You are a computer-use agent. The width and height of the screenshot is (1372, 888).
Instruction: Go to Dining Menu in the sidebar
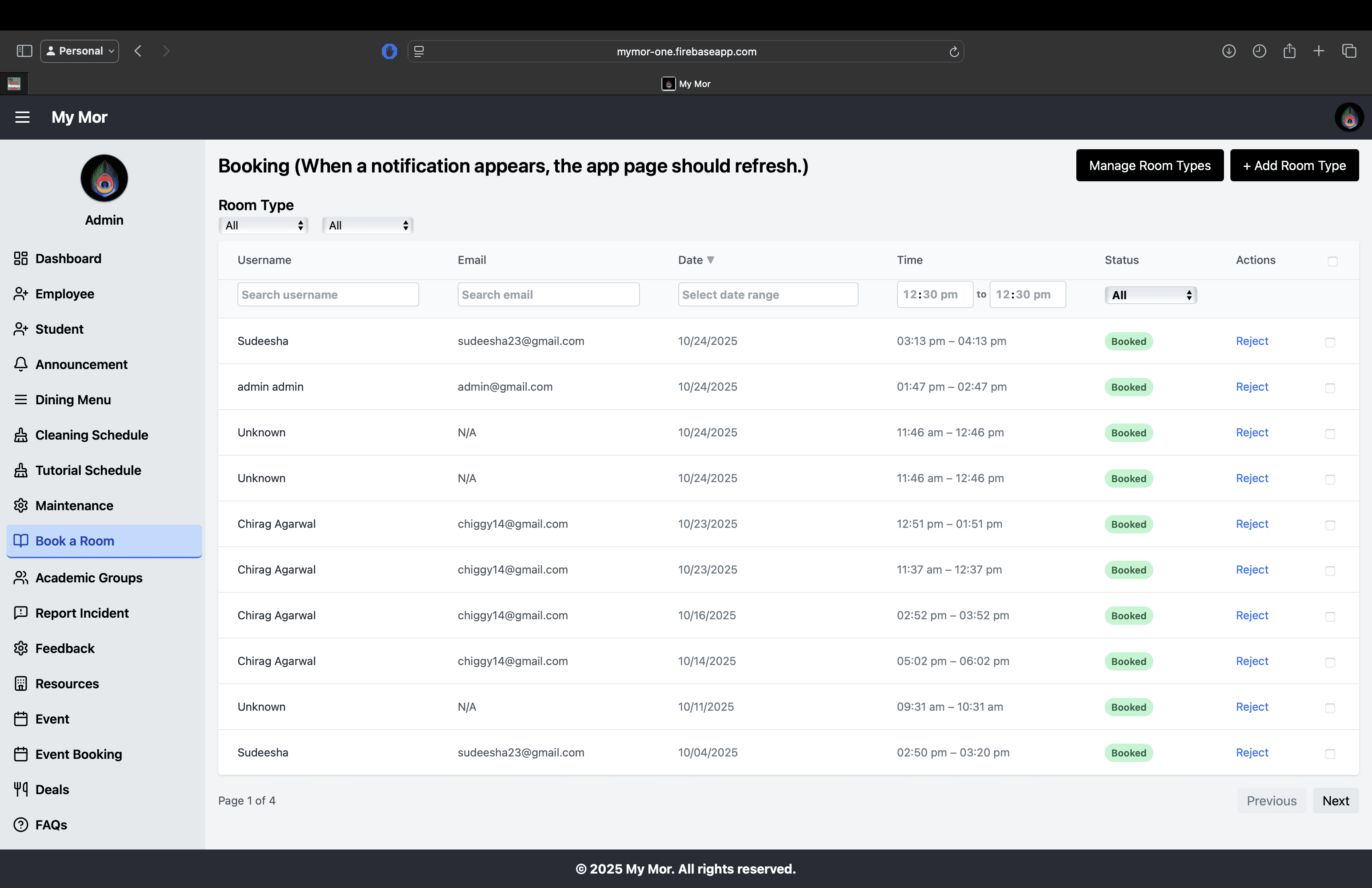coord(73,399)
